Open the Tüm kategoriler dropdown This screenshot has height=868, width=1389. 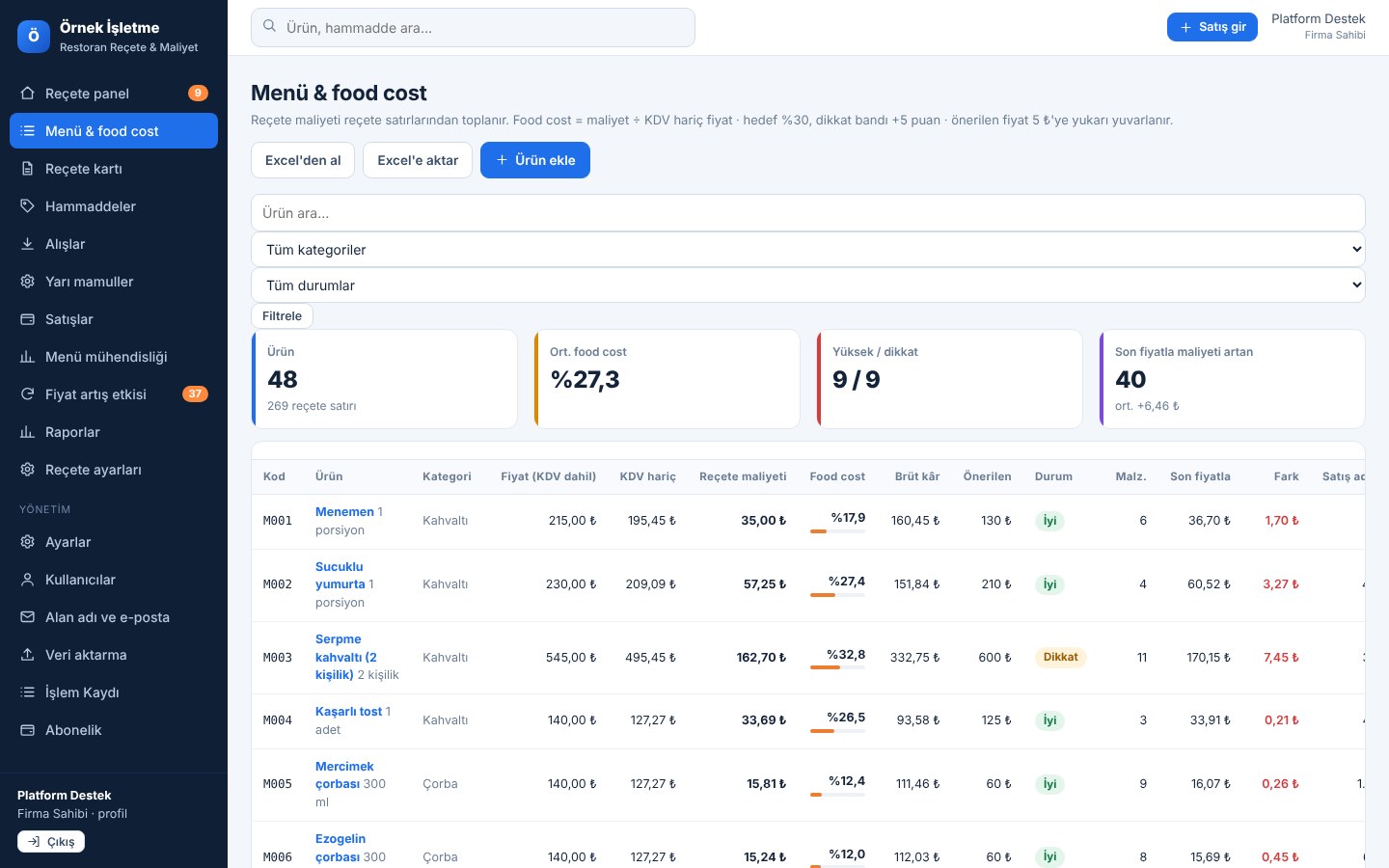808,250
